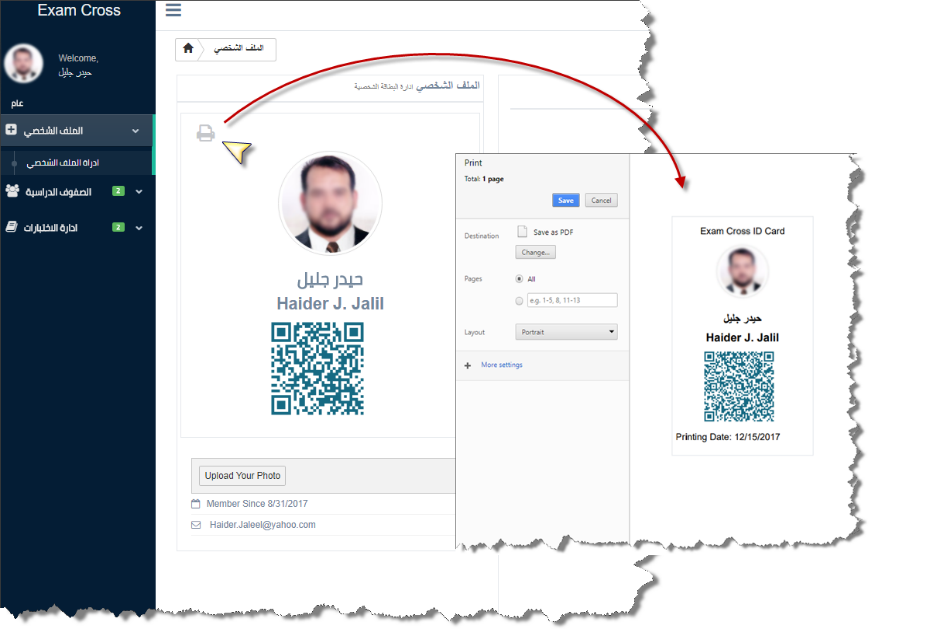Click the More settings link
This screenshot has height=629, width=930.
(502, 365)
